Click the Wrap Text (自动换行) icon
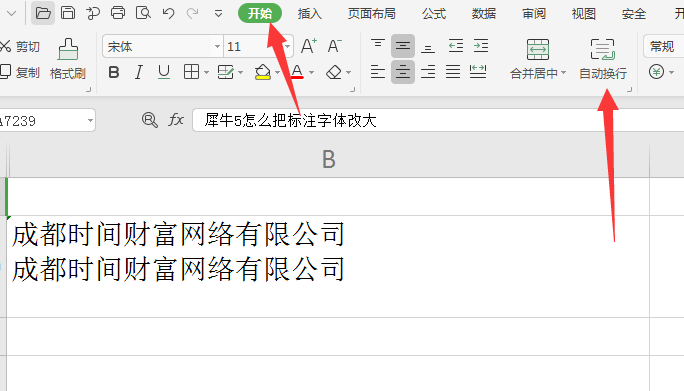Viewport: 684px width, 391px height. (603, 59)
